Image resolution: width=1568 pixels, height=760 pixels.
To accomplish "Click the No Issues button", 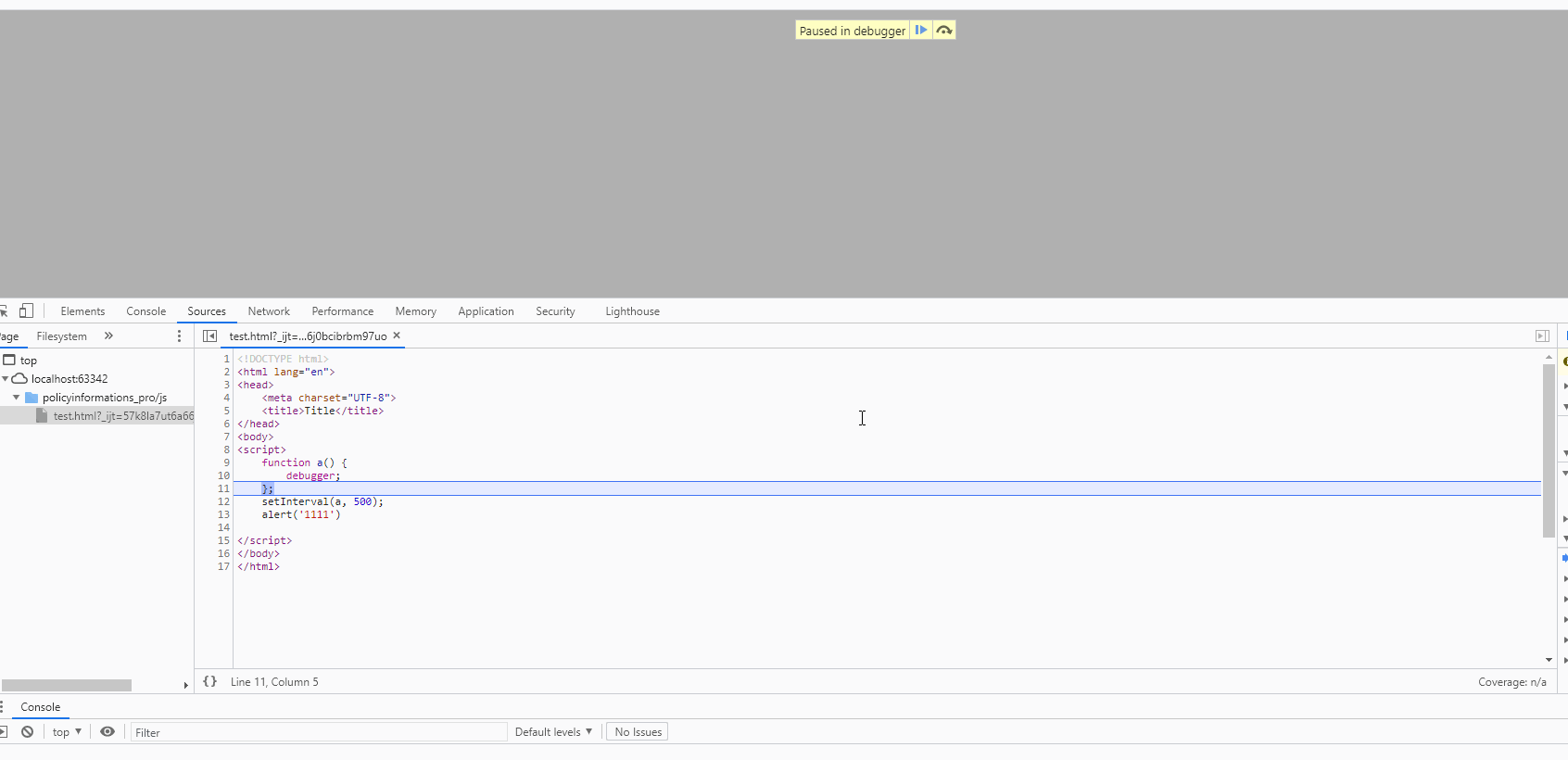I will [x=638, y=732].
